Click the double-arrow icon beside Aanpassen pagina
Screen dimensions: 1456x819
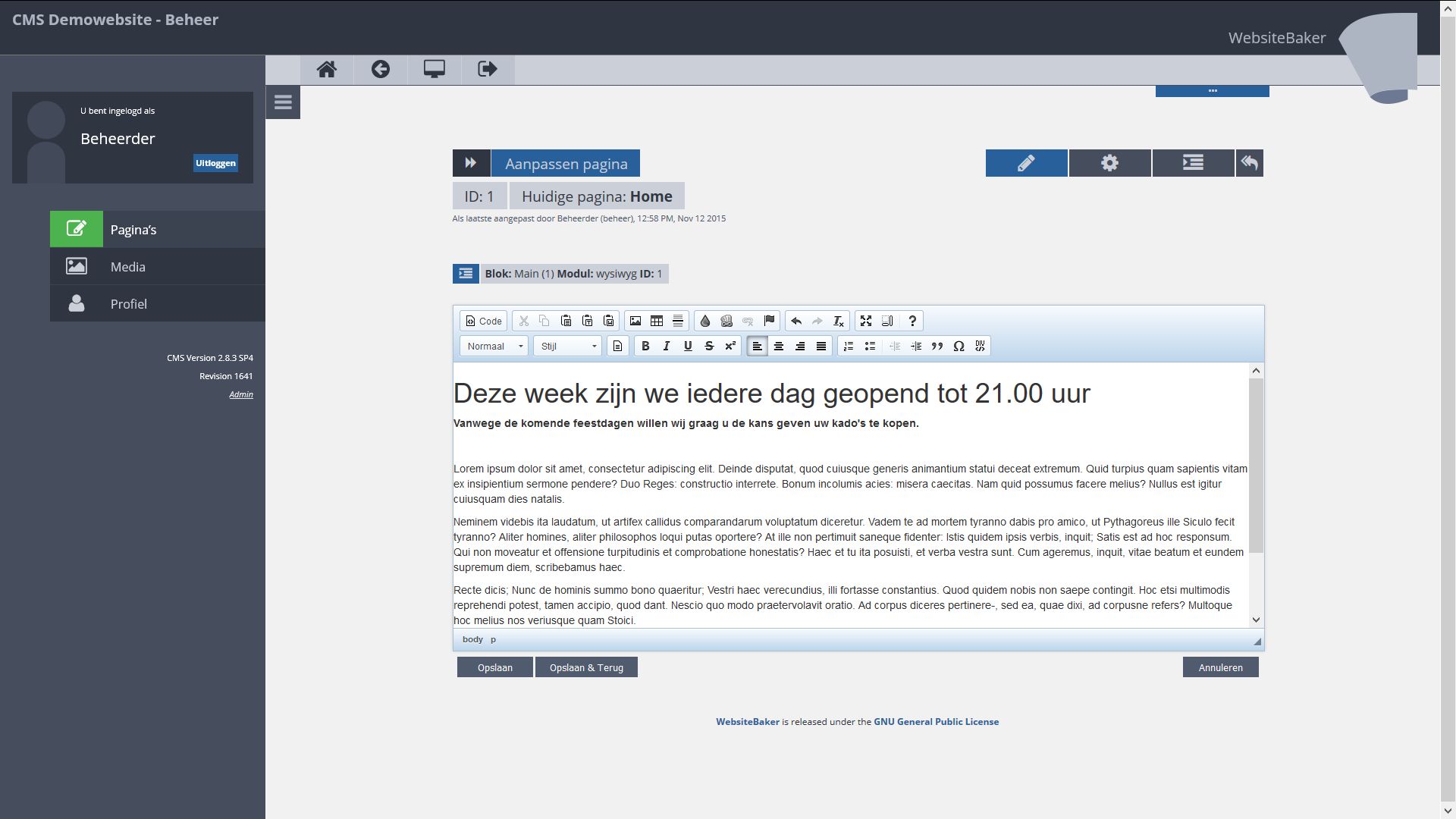click(x=471, y=163)
